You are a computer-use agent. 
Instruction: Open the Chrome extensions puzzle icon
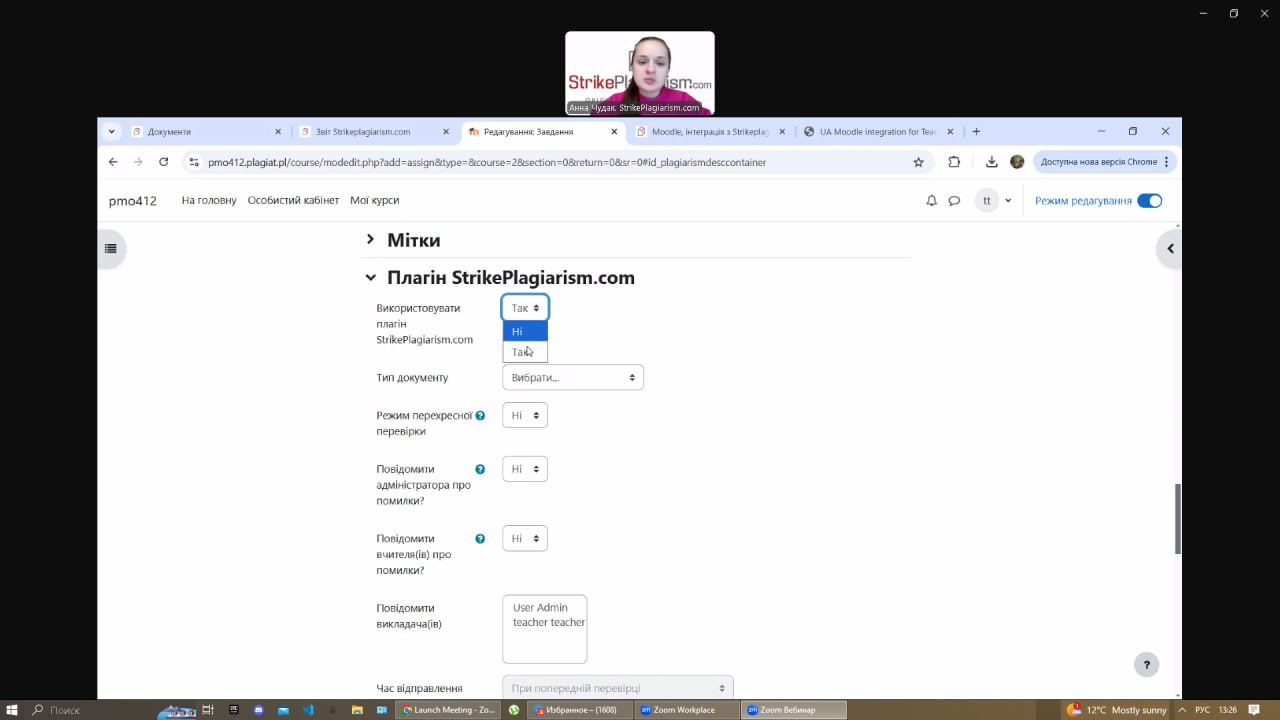pos(954,162)
